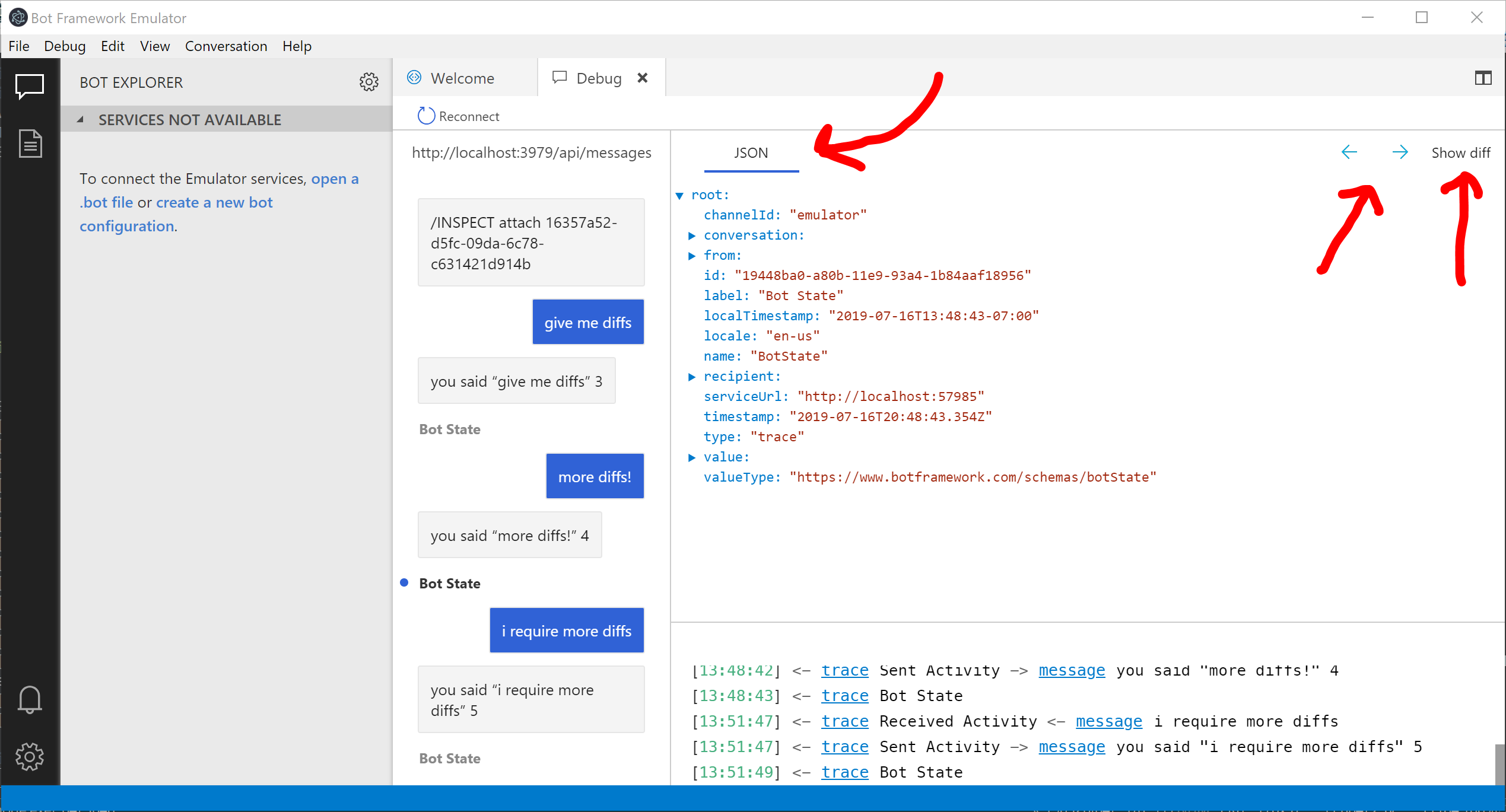Select the /INSPECT attach message bubble
This screenshot has height=812, width=1506.
pos(531,243)
